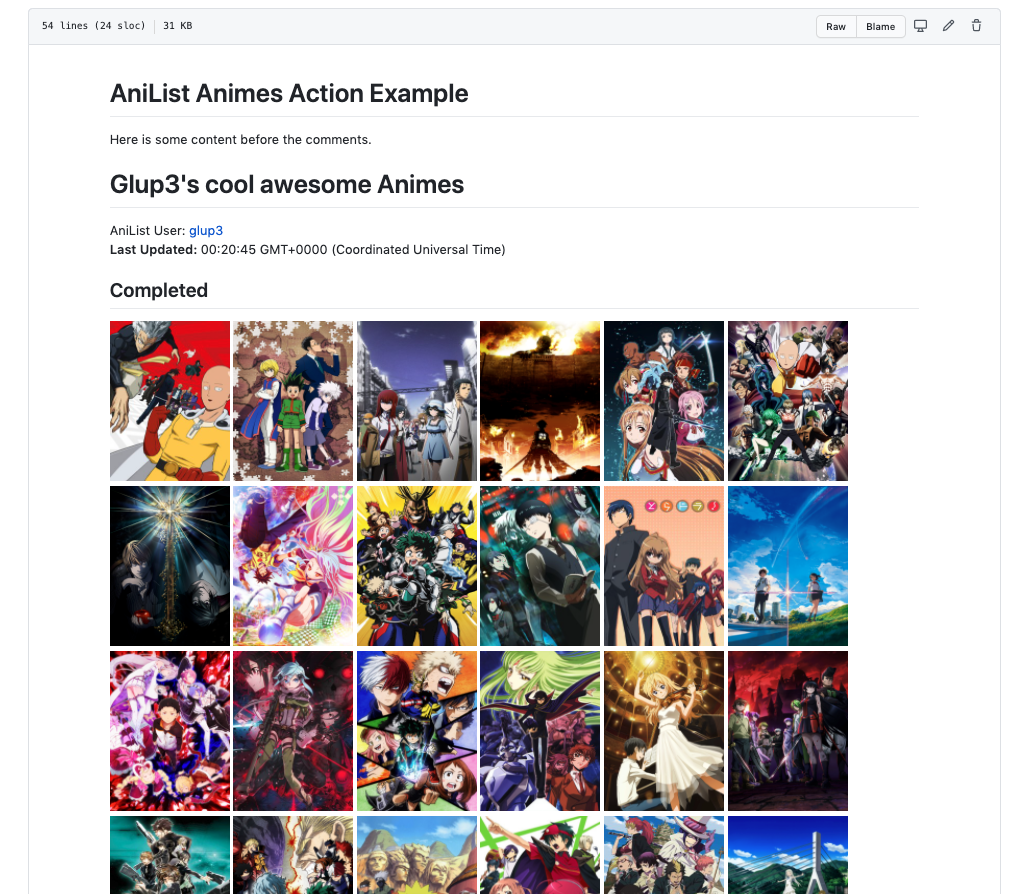Image resolution: width=1022 pixels, height=894 pixels.
Task: Open Your Lie in April violinist cover
Action: (664, 731)
